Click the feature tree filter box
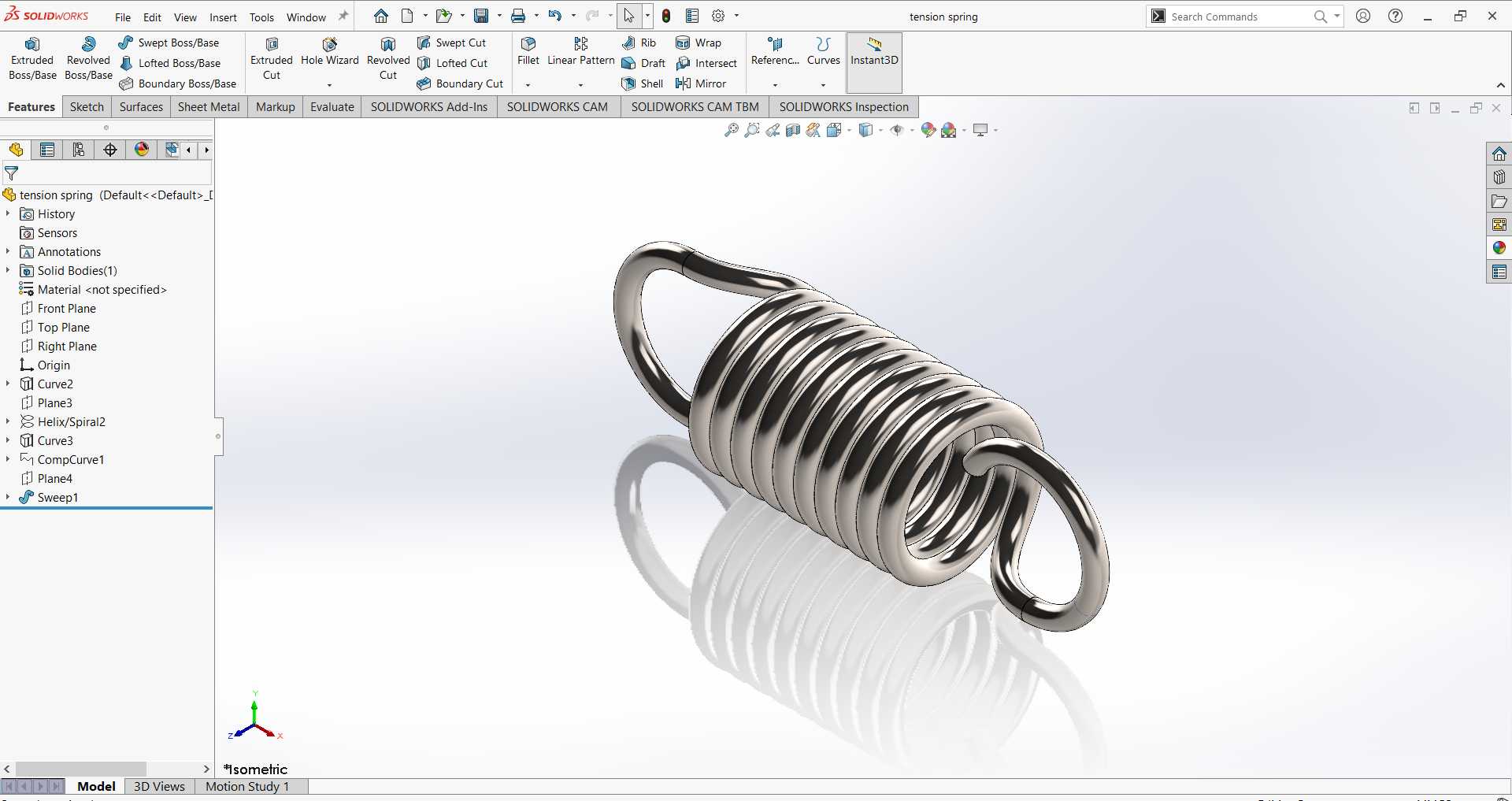This screenshot has width=1512, height=801. tap(107, 173)
